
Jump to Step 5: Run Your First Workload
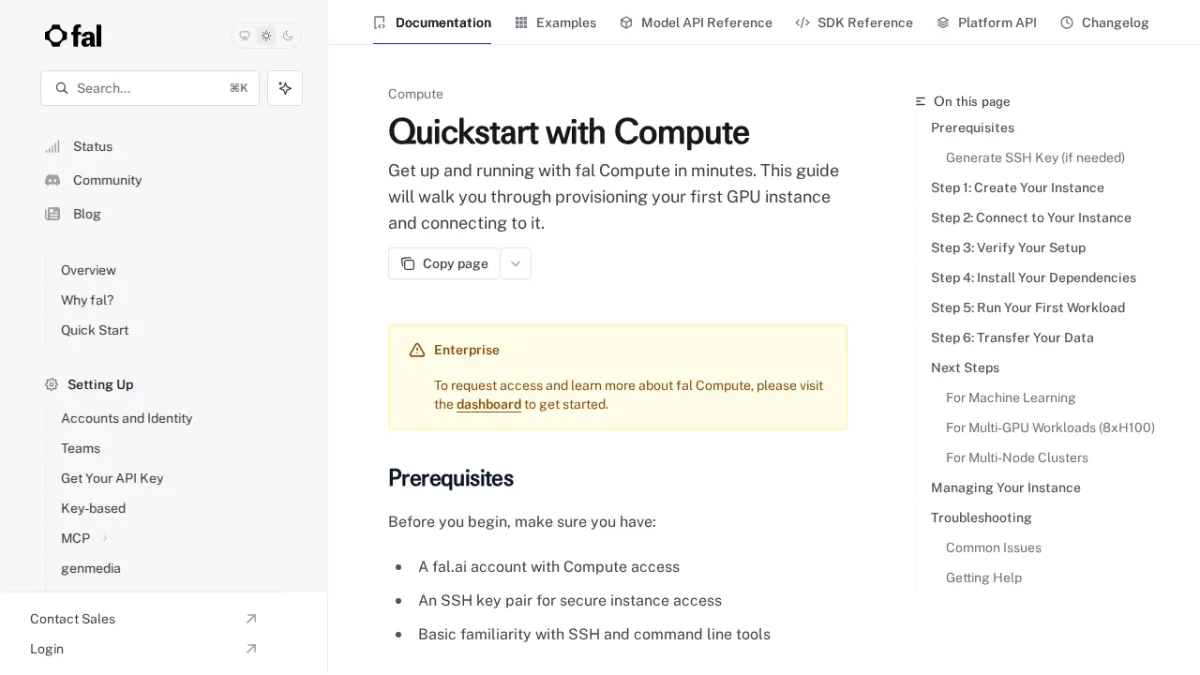(x=1028, y=308)
